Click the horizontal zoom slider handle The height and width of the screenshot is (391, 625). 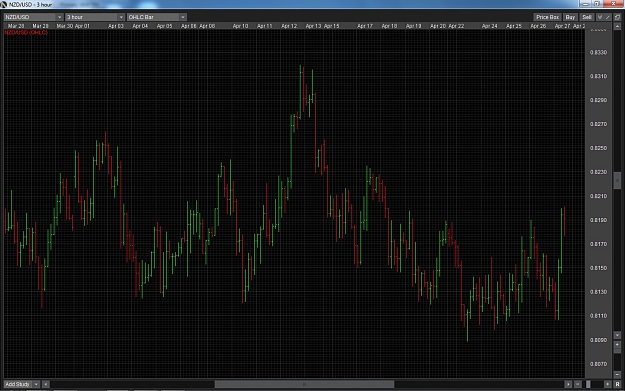click(x=588, y=384)
